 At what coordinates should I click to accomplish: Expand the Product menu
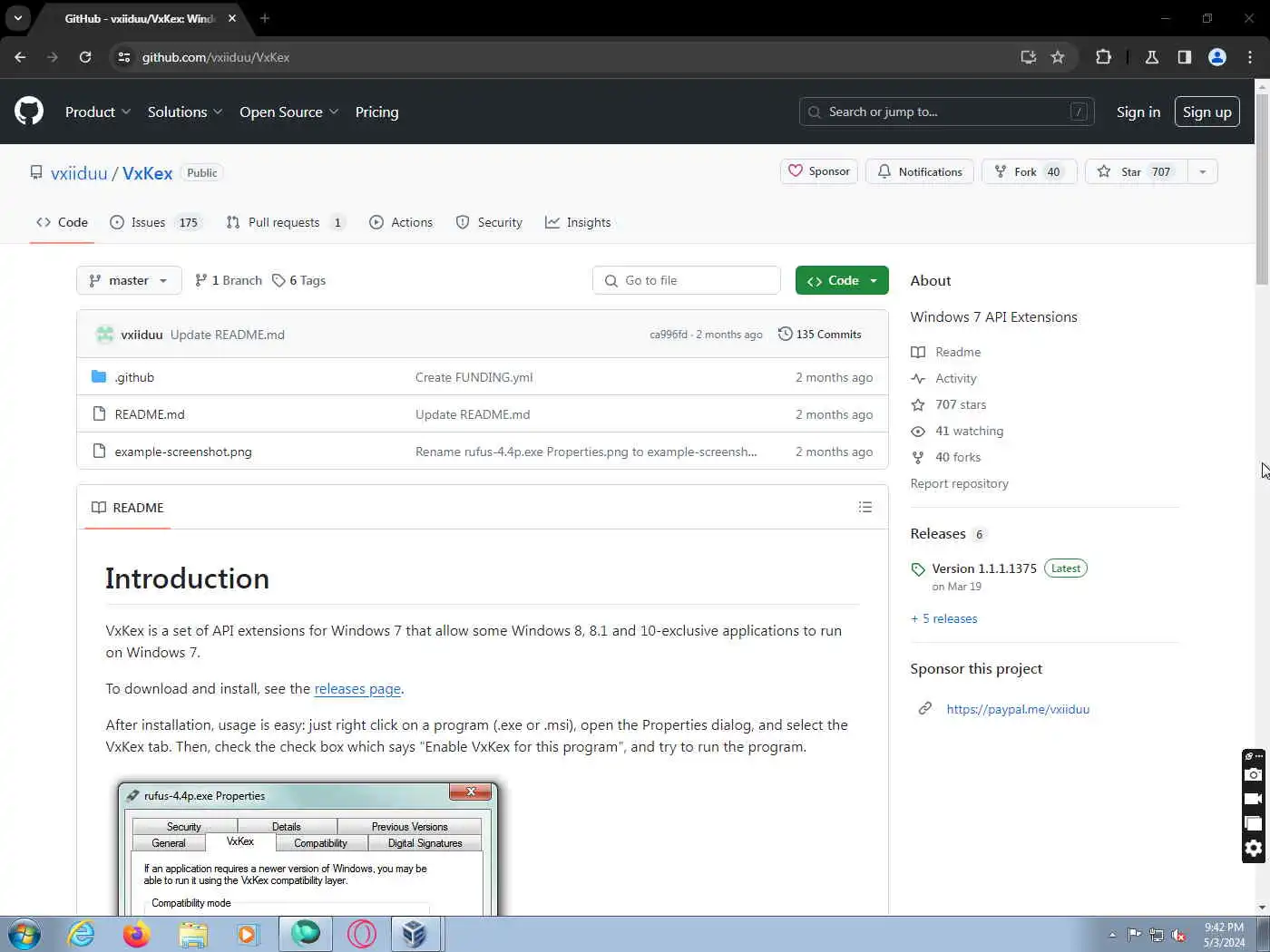pyautogui.click(x=98, y=112)
